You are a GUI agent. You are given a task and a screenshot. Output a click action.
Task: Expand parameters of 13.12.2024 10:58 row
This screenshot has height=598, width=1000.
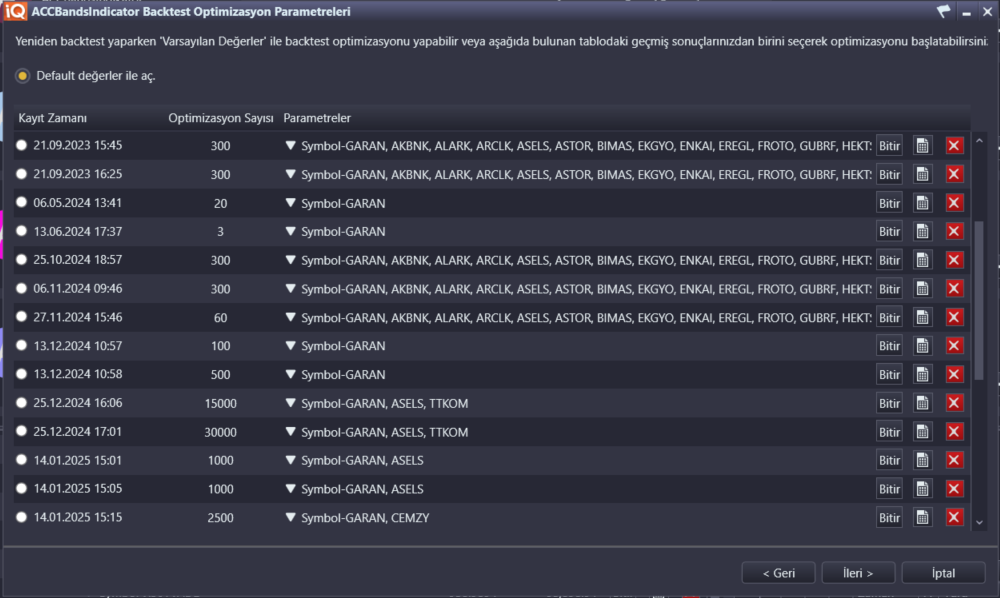290,374
